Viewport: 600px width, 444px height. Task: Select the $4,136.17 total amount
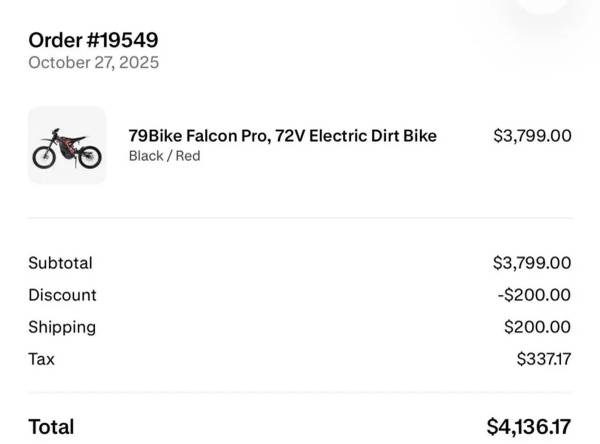point(529,427)
